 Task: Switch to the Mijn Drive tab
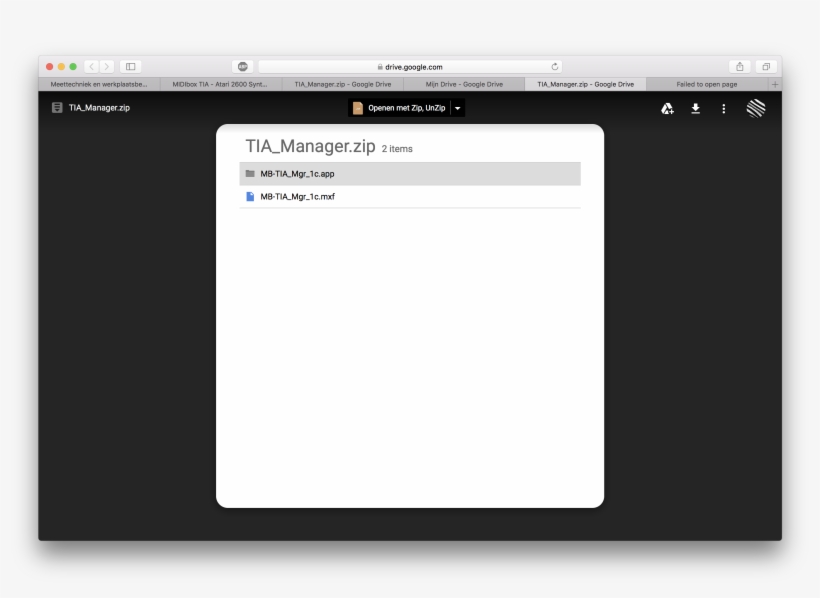coord(464,84)
